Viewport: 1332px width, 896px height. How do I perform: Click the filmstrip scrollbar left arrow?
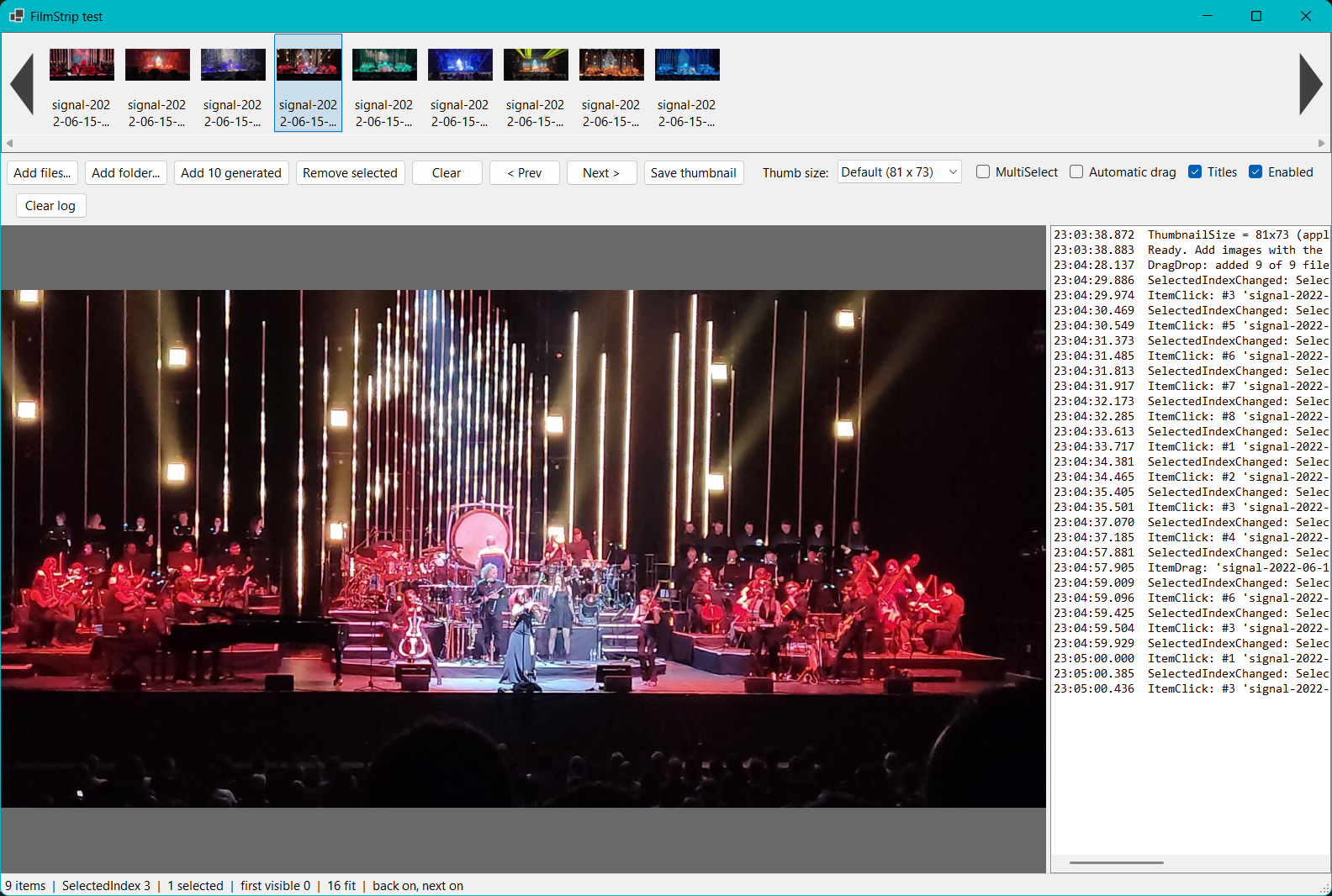click(9, 143)
